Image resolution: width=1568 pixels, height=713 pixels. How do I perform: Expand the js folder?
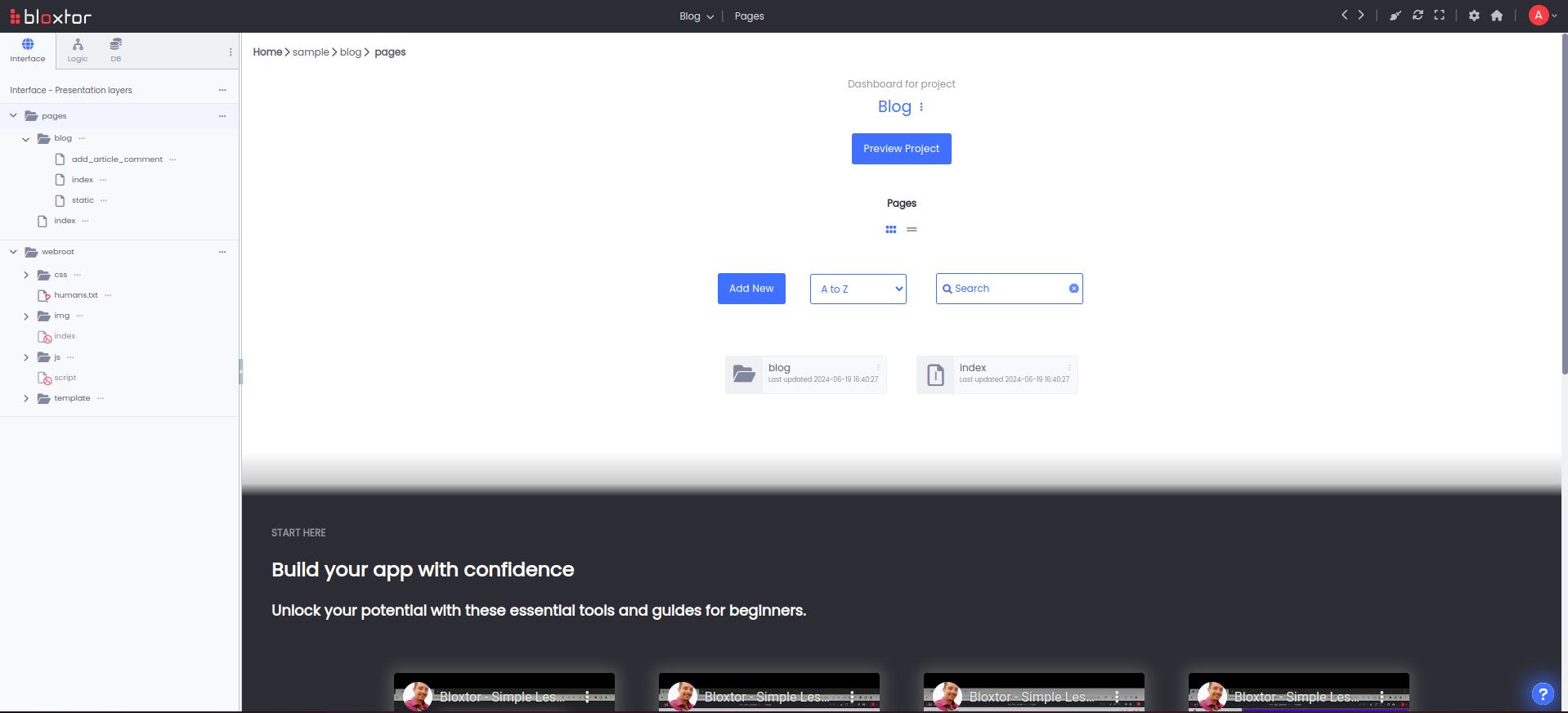tap(26, 357)
